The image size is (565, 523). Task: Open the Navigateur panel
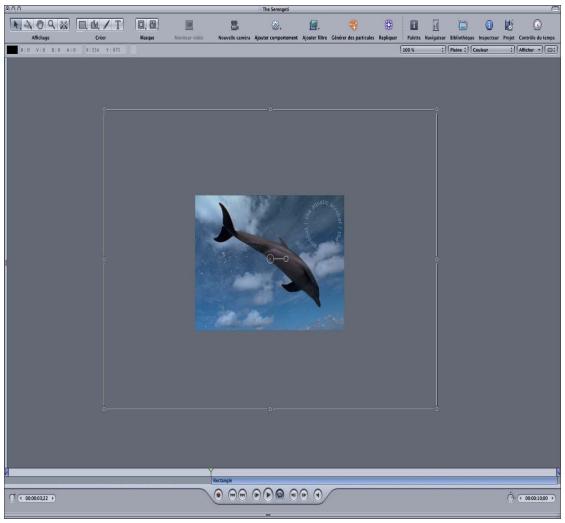click(x=436, y=25)
